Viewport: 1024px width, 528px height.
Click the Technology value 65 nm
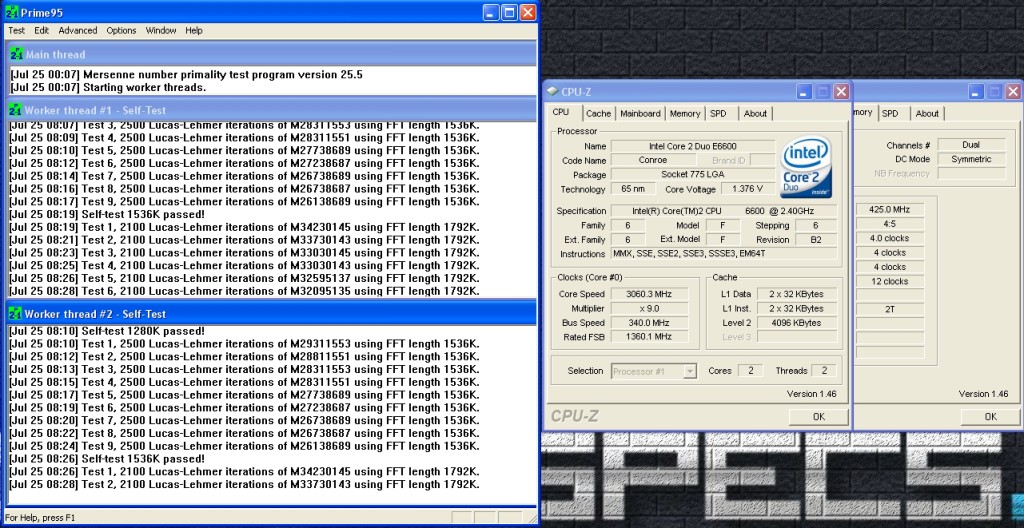[x=634, y=190]
